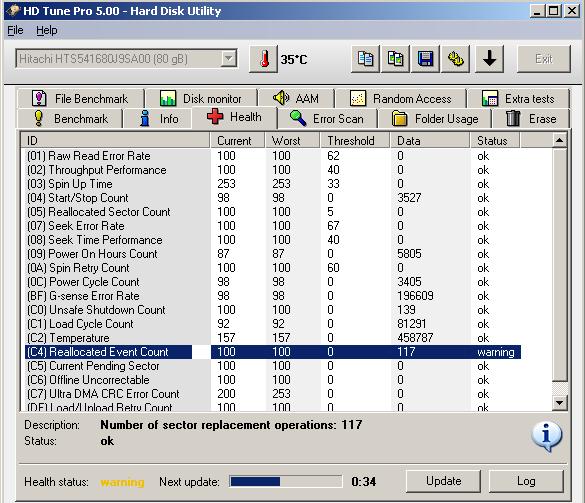Open the Error Scan tab
Image resolution: width=585 pixels, height=503 pixels.
click(x=327, y=119)
